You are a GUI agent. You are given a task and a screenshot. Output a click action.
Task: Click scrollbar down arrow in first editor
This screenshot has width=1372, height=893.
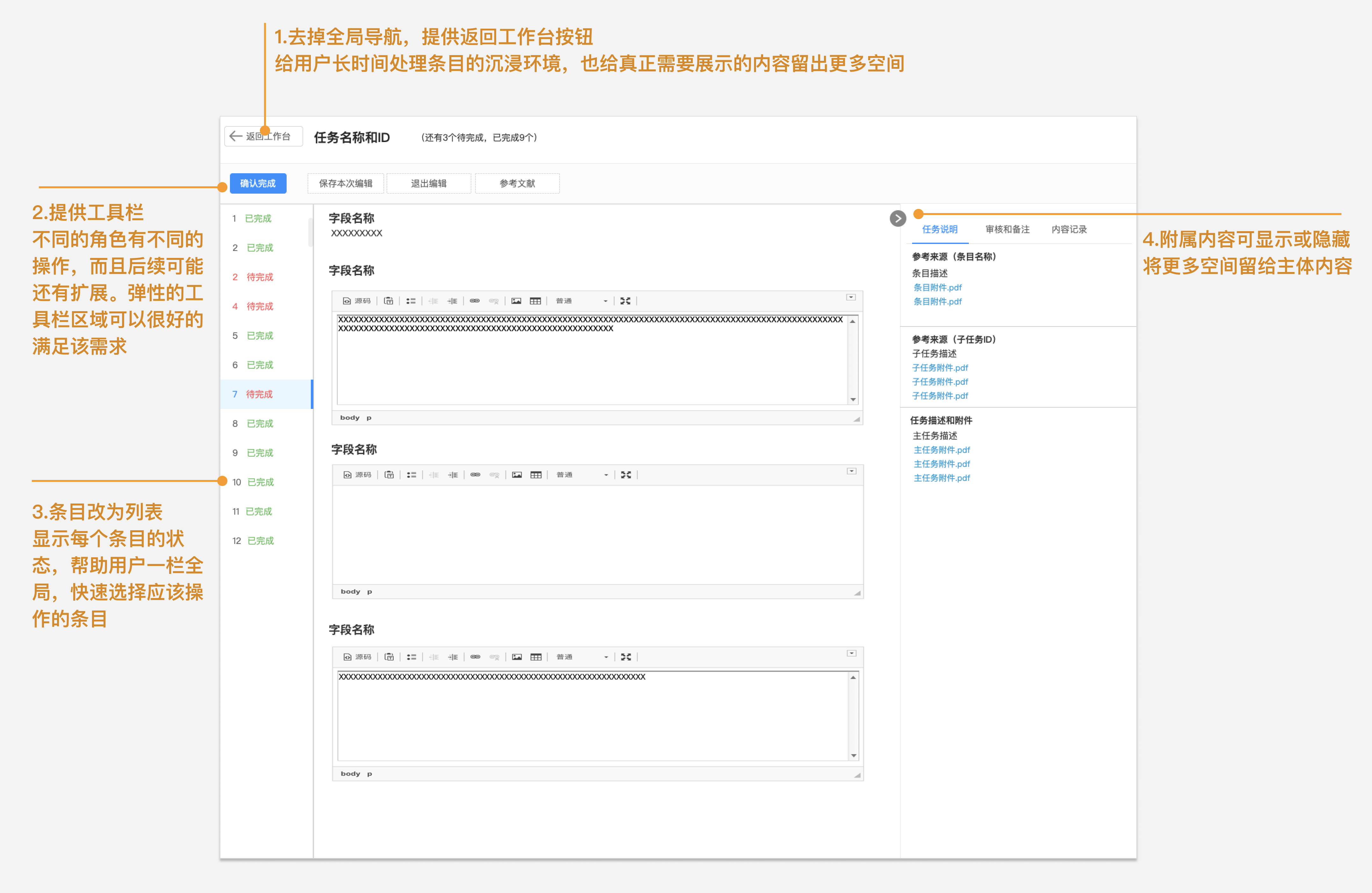(x=853, y=399)
